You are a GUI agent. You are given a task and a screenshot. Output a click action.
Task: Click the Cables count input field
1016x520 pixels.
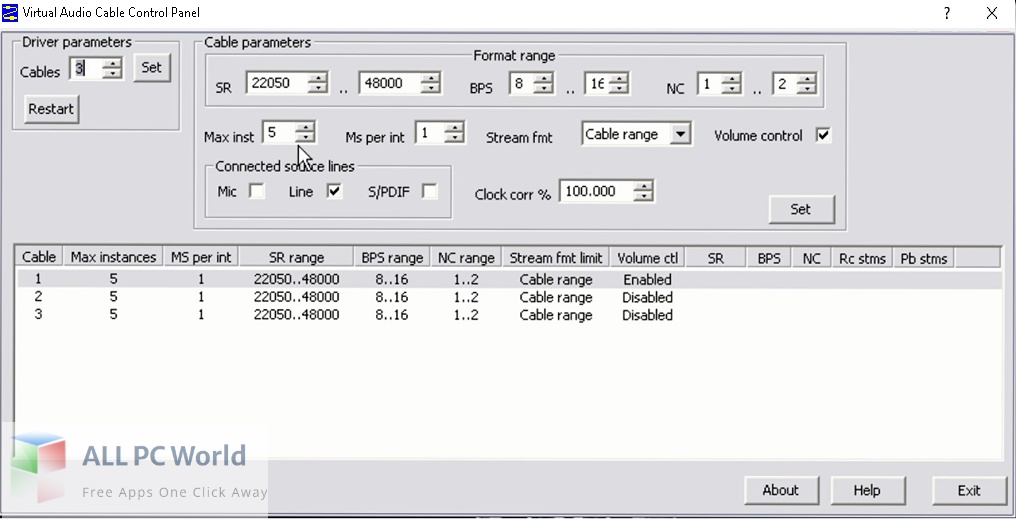coord(87,69)
